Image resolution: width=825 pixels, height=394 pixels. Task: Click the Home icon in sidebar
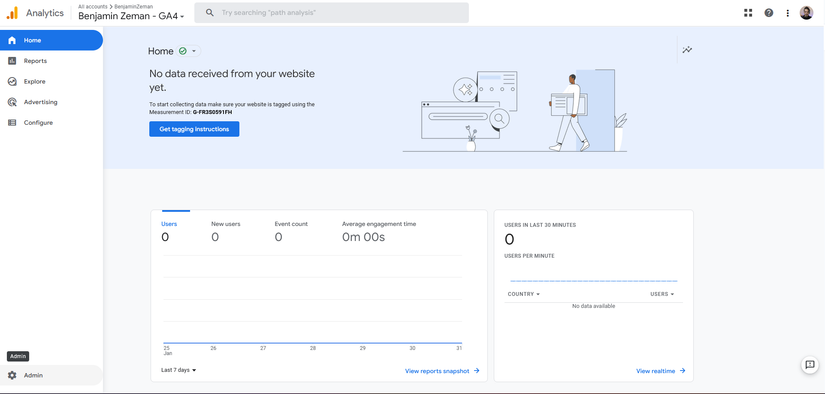(12, 41)
